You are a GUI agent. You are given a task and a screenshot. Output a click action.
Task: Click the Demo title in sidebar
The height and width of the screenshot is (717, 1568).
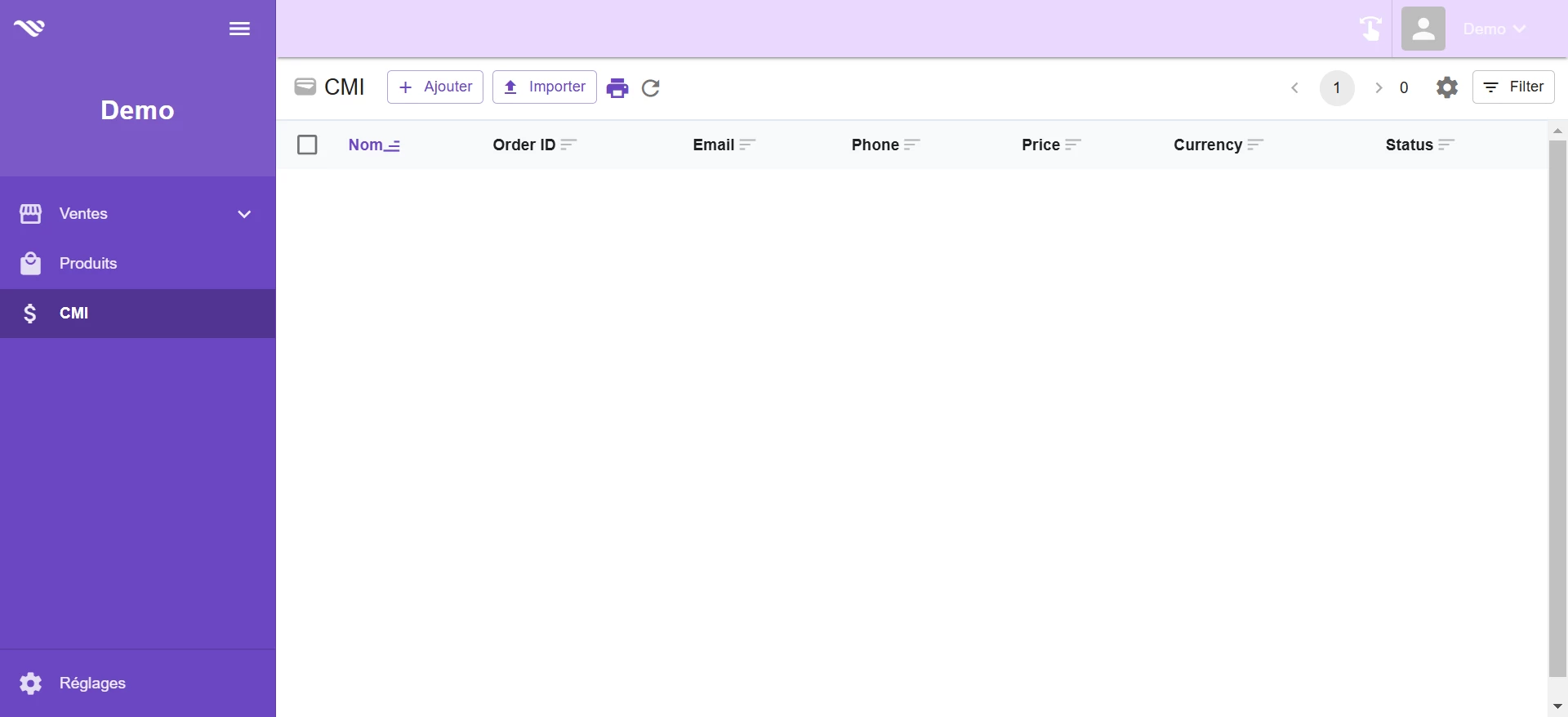[137, 110]
